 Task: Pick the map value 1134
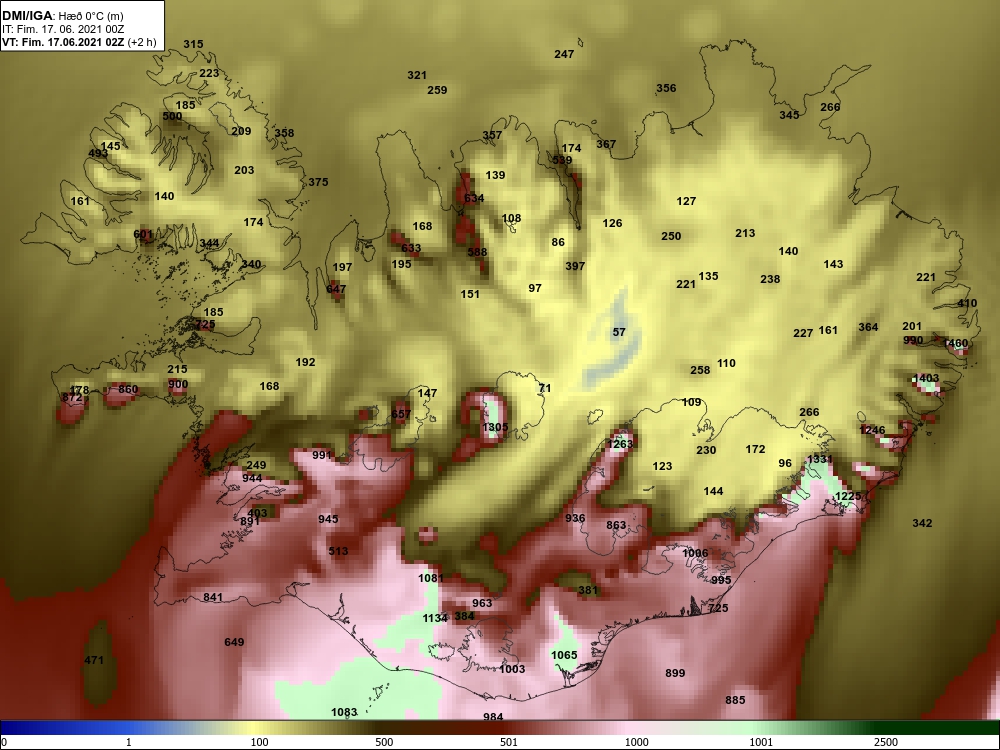[435, 619]
